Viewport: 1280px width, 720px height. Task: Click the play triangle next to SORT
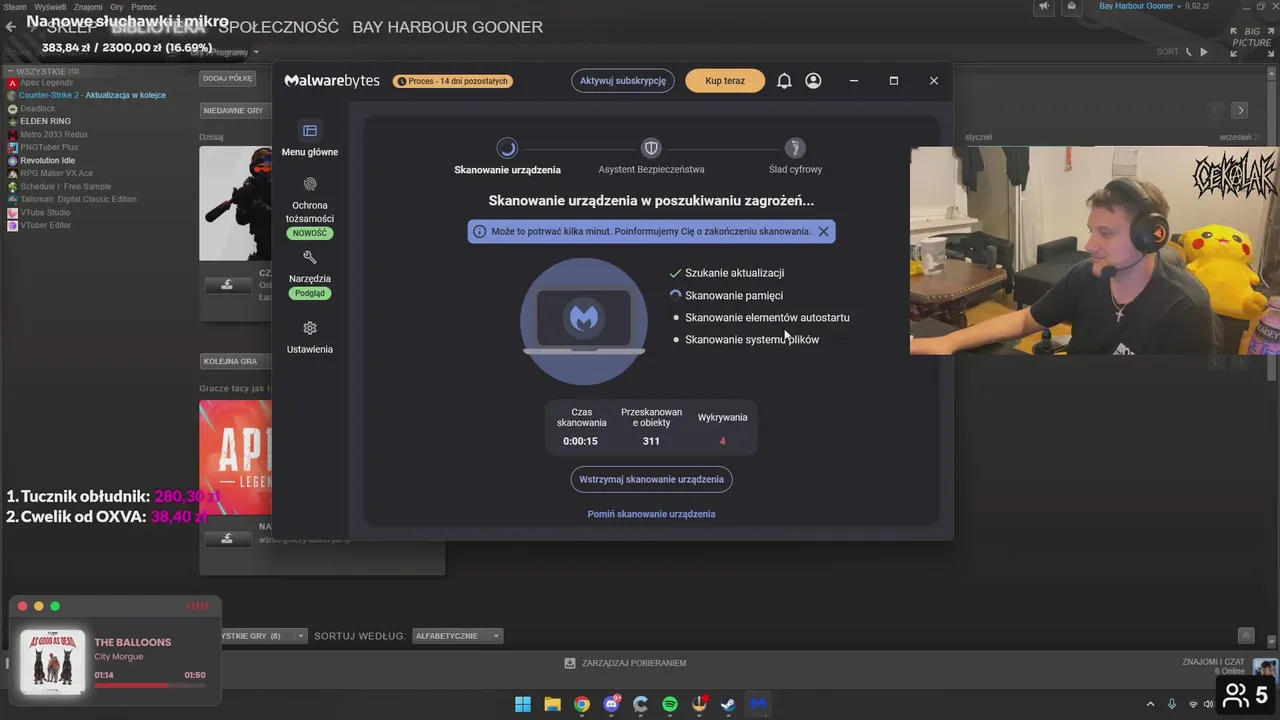click(x=1204, y=52)
